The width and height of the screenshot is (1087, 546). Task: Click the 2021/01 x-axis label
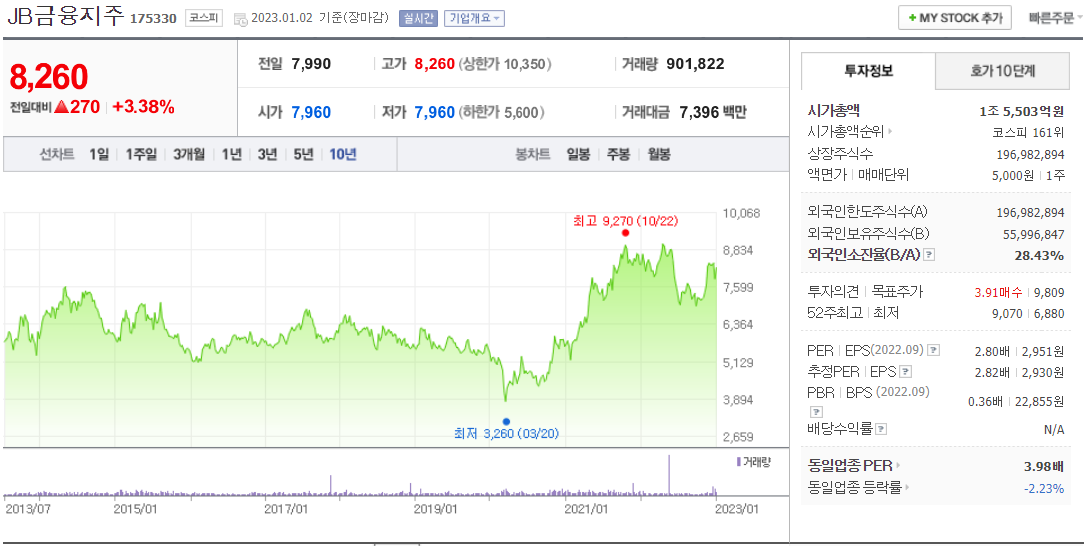587,509
